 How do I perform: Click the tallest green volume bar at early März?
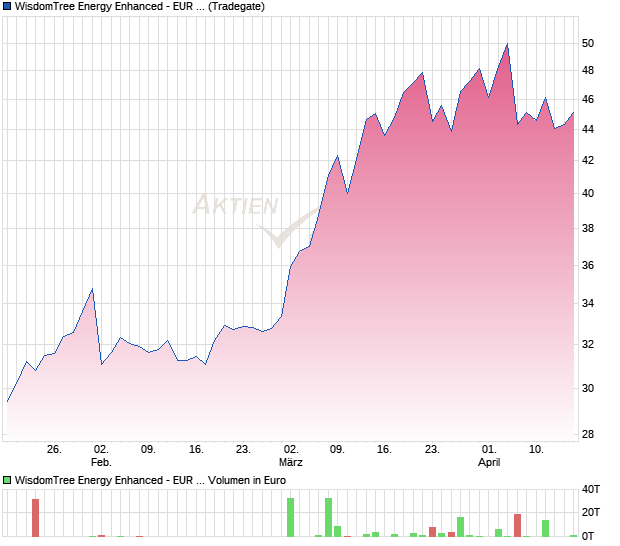tap(291, 517)
